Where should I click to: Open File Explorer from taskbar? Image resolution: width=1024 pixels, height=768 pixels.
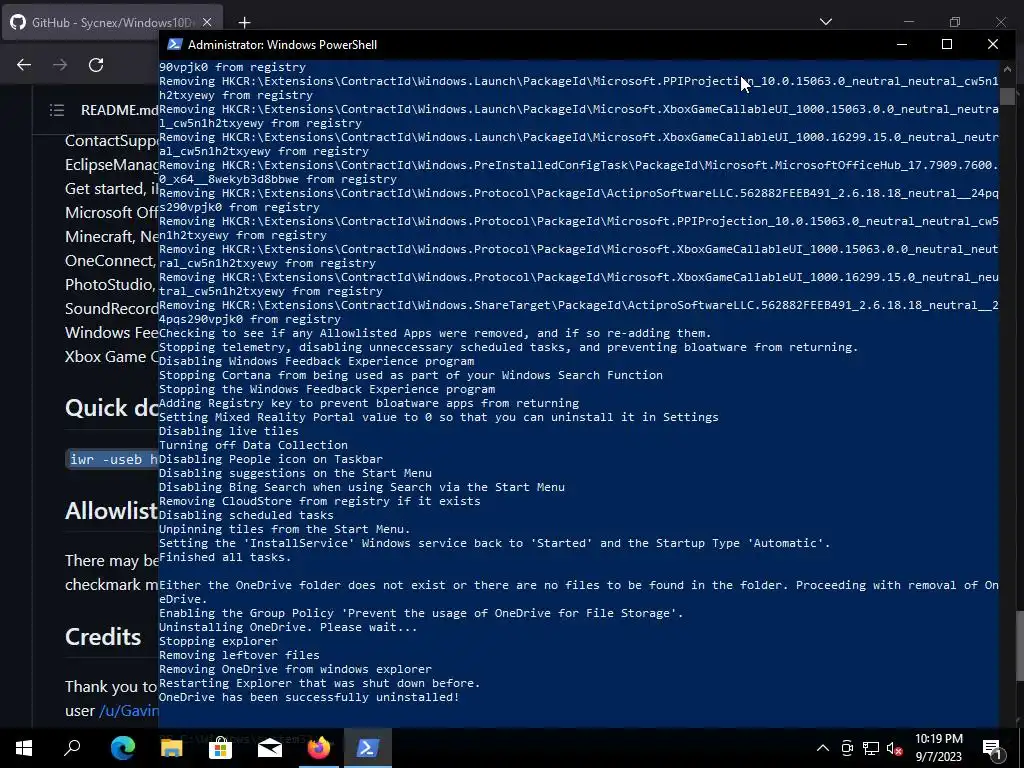pyautogui.click(x=171, y=748)
